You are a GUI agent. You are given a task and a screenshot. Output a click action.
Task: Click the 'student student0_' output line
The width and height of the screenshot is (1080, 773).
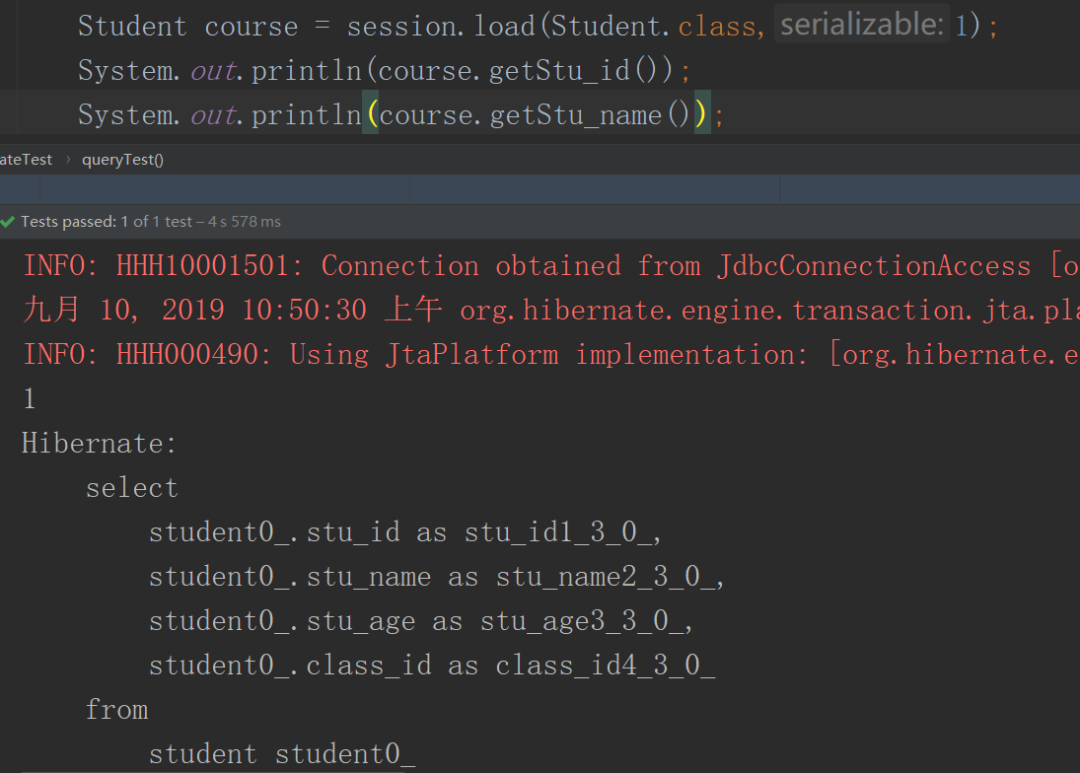point(282,754)
